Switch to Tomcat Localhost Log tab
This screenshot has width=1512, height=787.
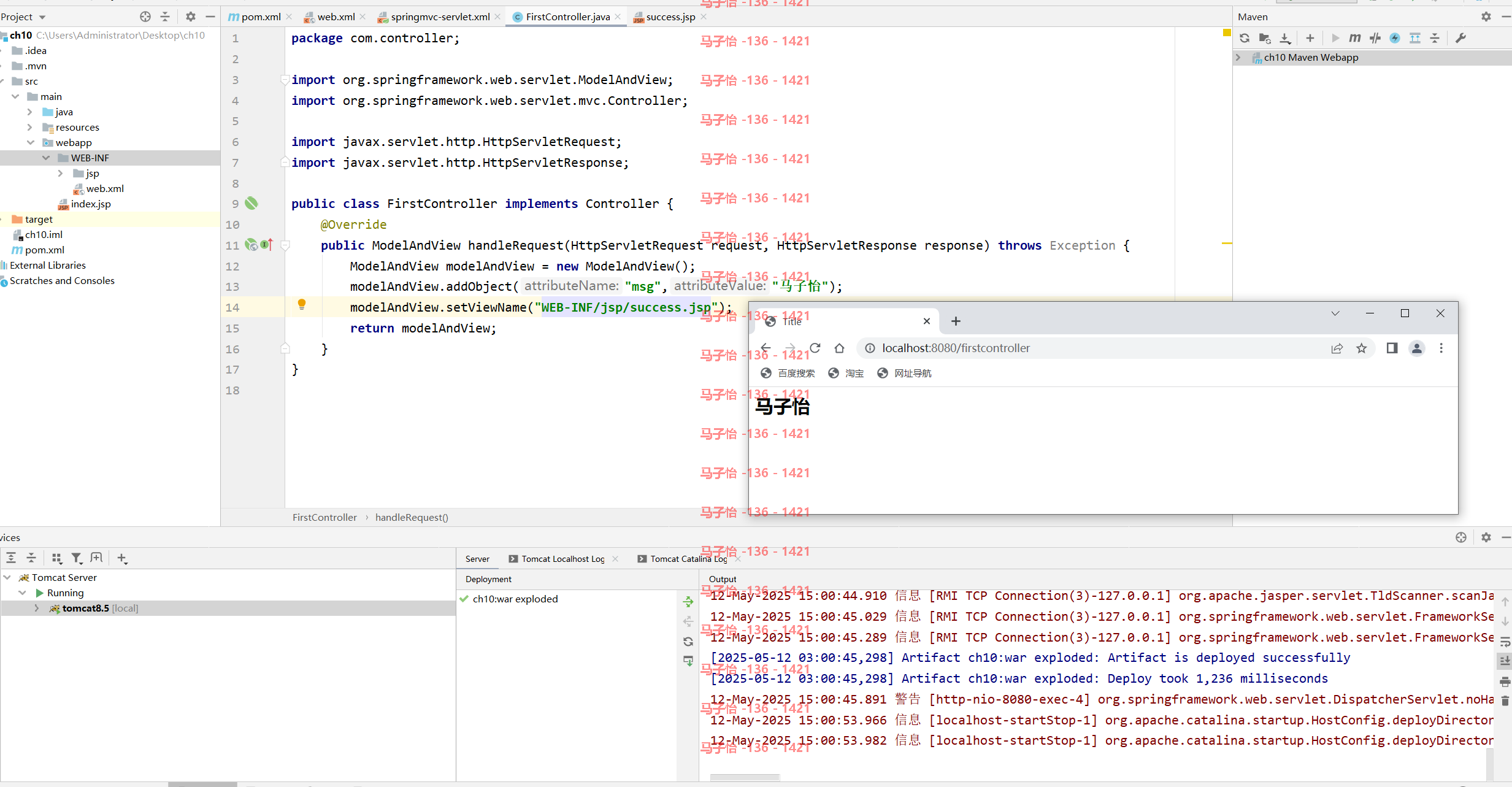point(562,559)
